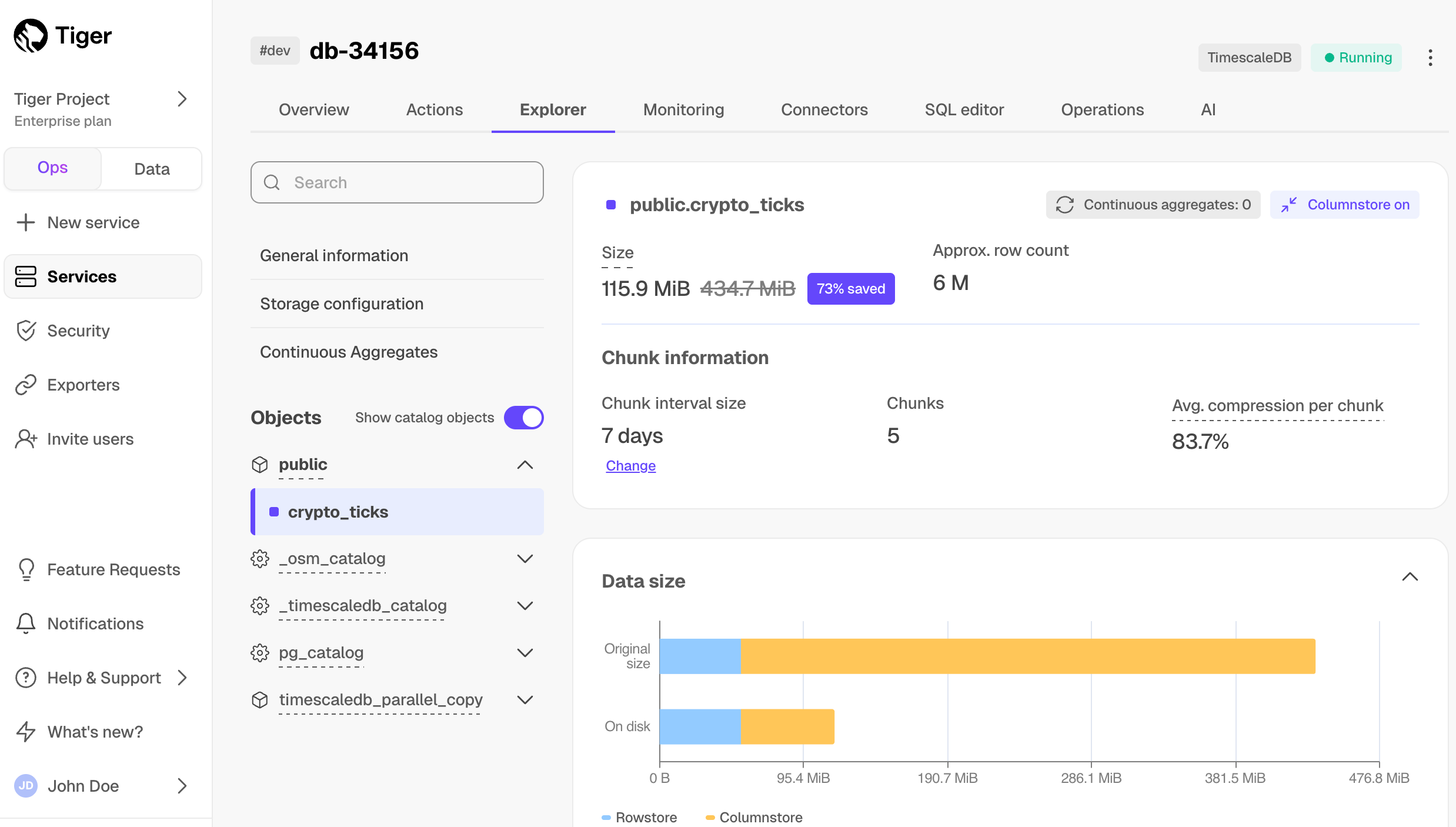The height and width of the screenshot is (827, 1456).
Task: Toggle Show catalog objects switch
Action: tap(523, 418)
